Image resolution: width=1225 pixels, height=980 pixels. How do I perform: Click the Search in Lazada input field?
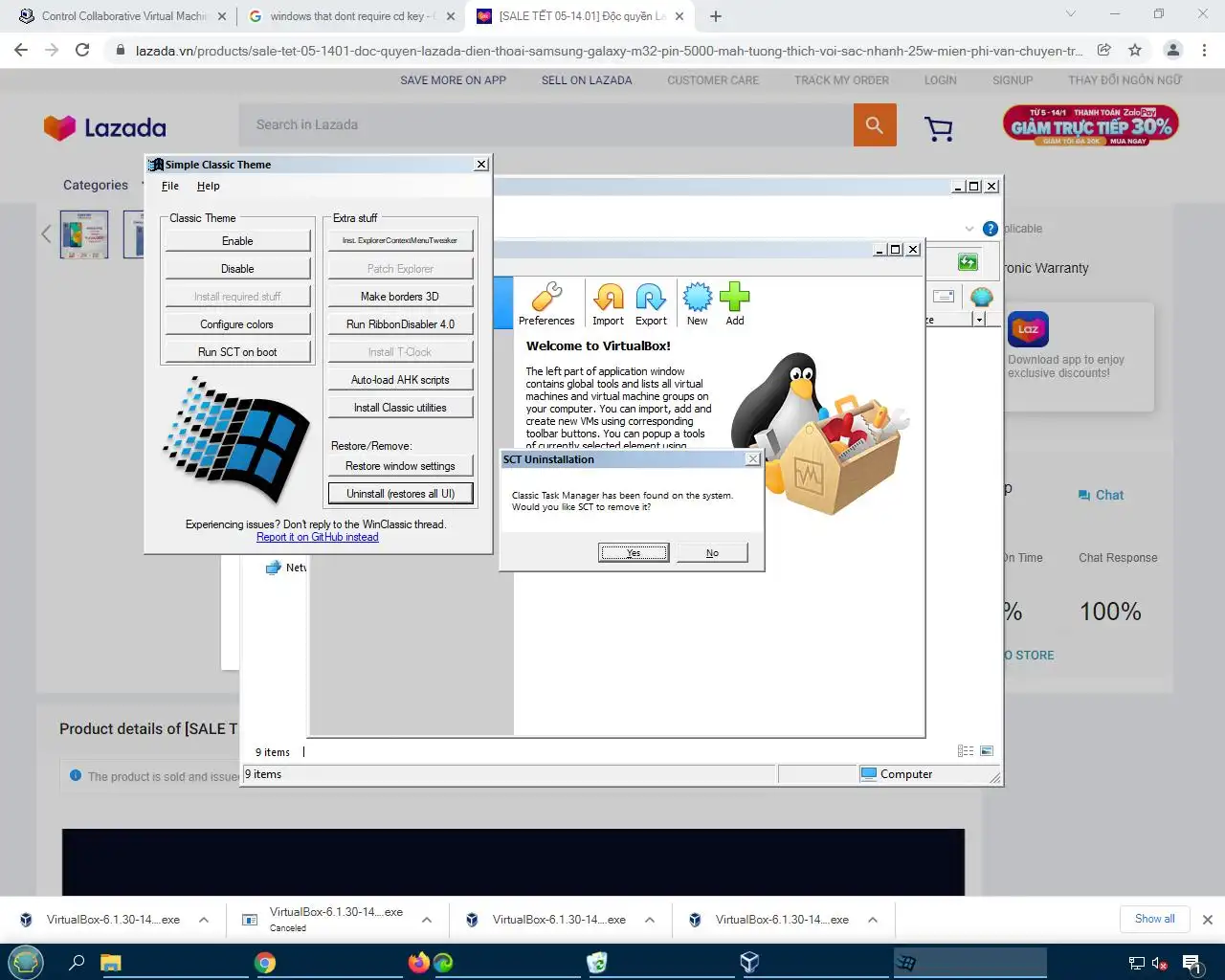(x=546, y=124)
